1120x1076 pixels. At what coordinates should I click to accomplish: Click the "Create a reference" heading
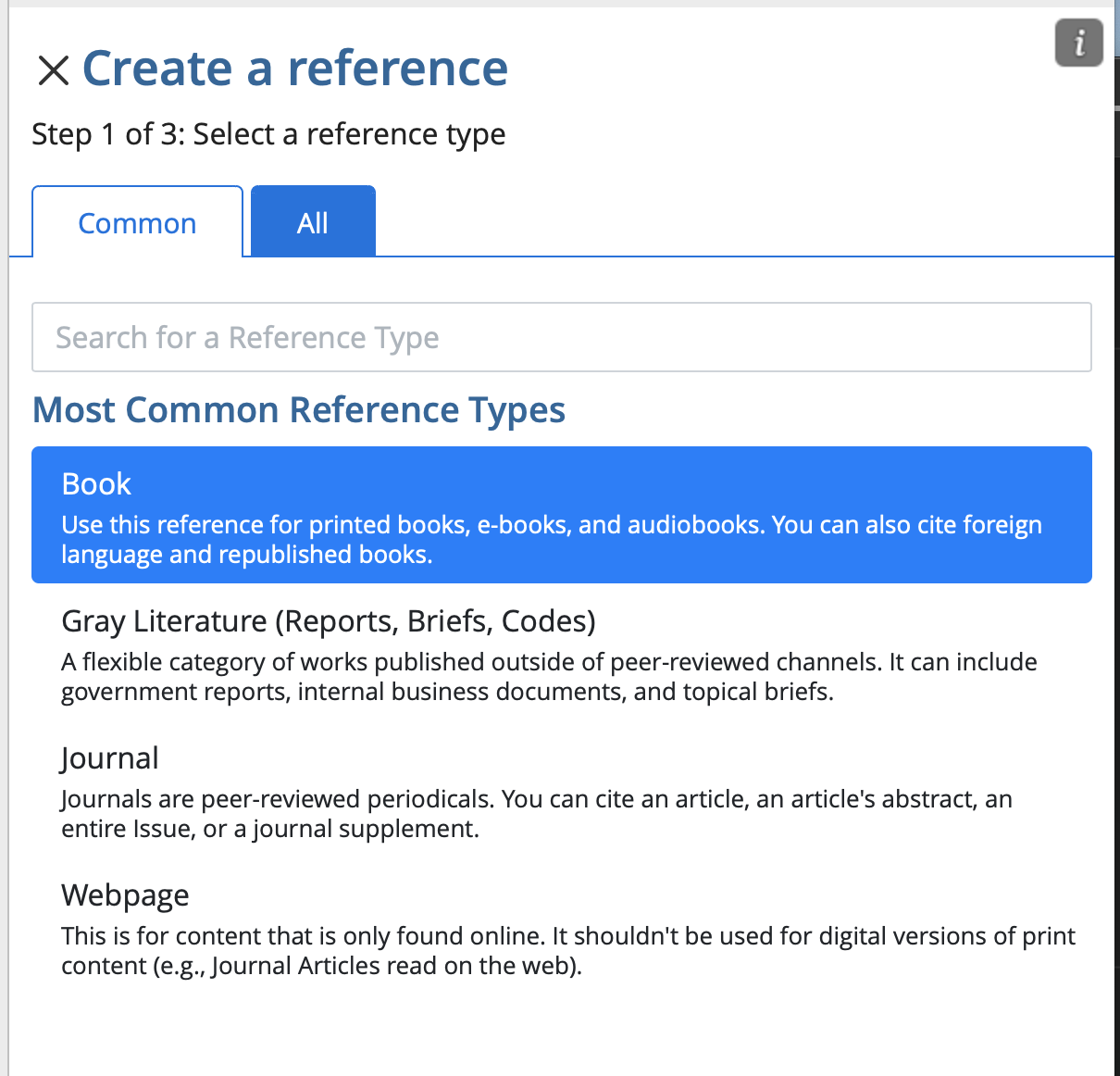pyautogui.click(x=294, y=69)
